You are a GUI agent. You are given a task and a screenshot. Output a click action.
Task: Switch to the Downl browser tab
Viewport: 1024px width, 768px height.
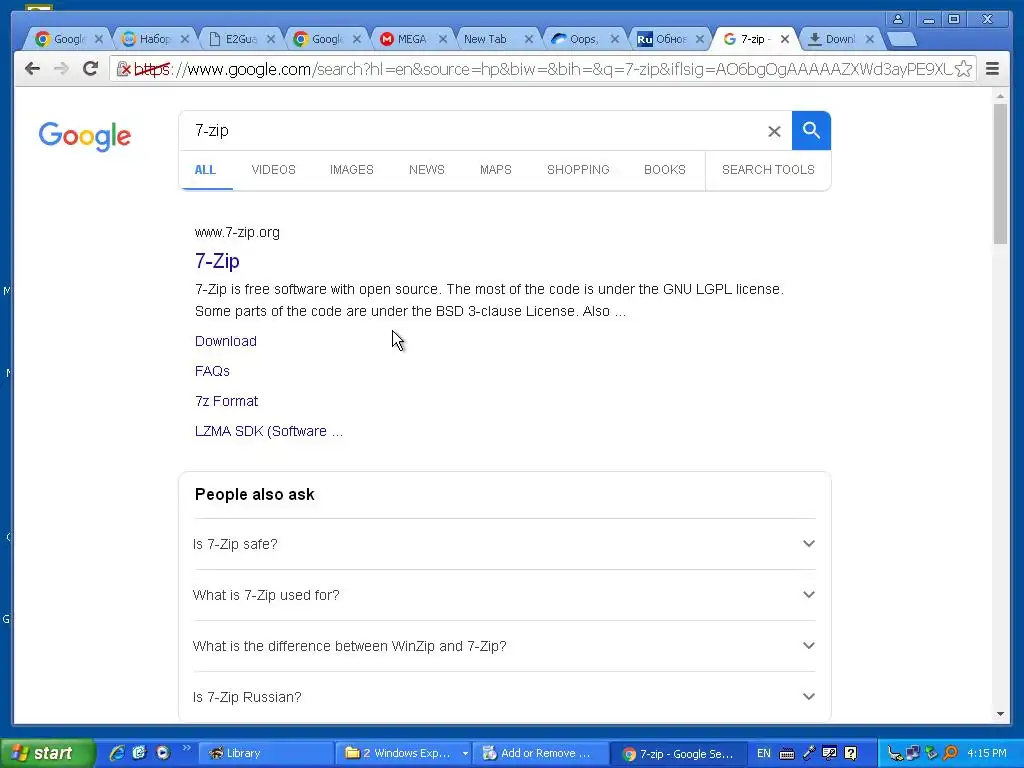click(x=839, y=39)
